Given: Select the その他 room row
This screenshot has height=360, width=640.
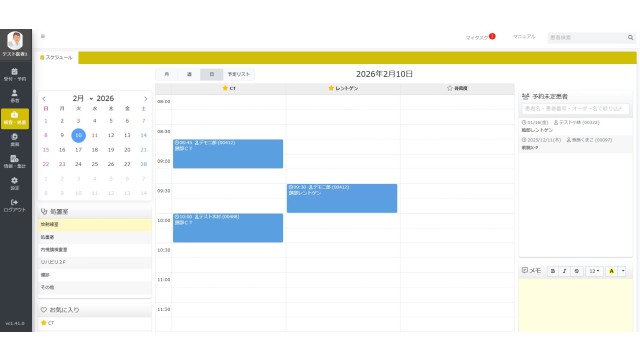Looking at the screenshot, I should (95, 287).
